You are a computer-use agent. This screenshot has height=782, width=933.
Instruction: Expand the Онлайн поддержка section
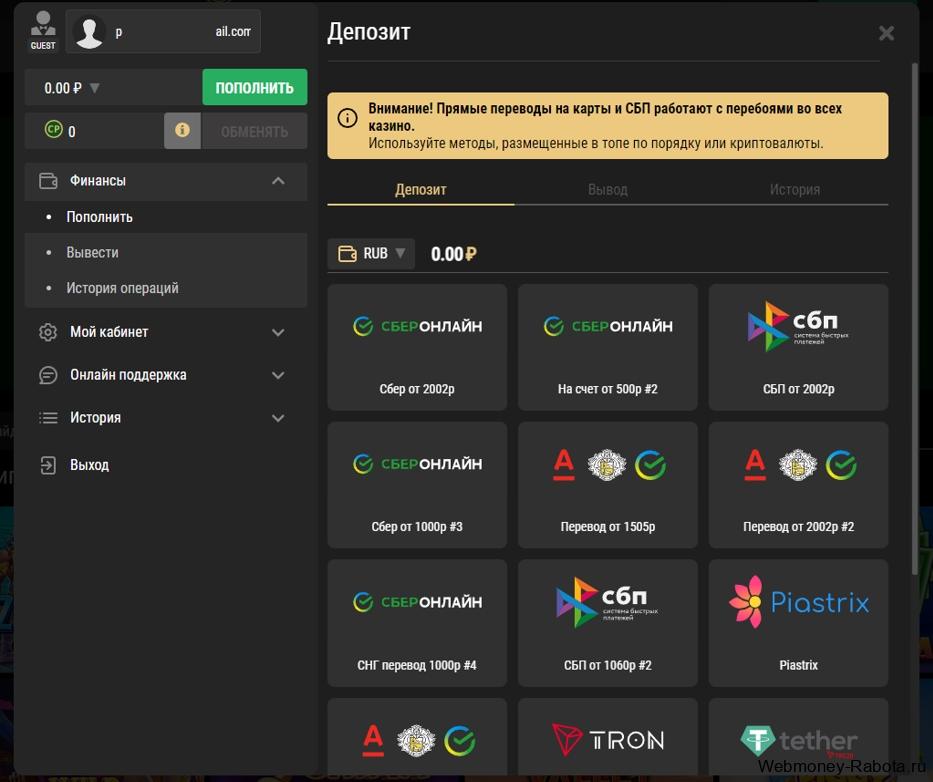coord(278,375)
